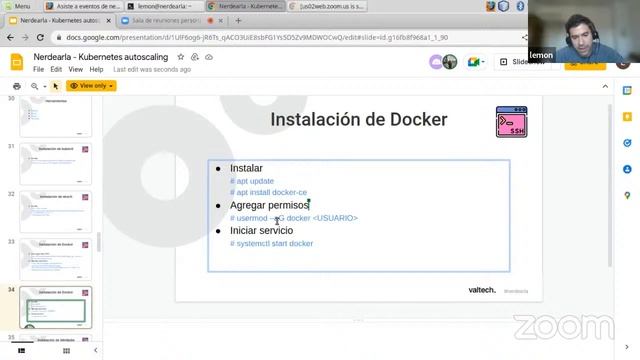Go forward in browser history
The image size is (640, 360).
click(25, 37)
